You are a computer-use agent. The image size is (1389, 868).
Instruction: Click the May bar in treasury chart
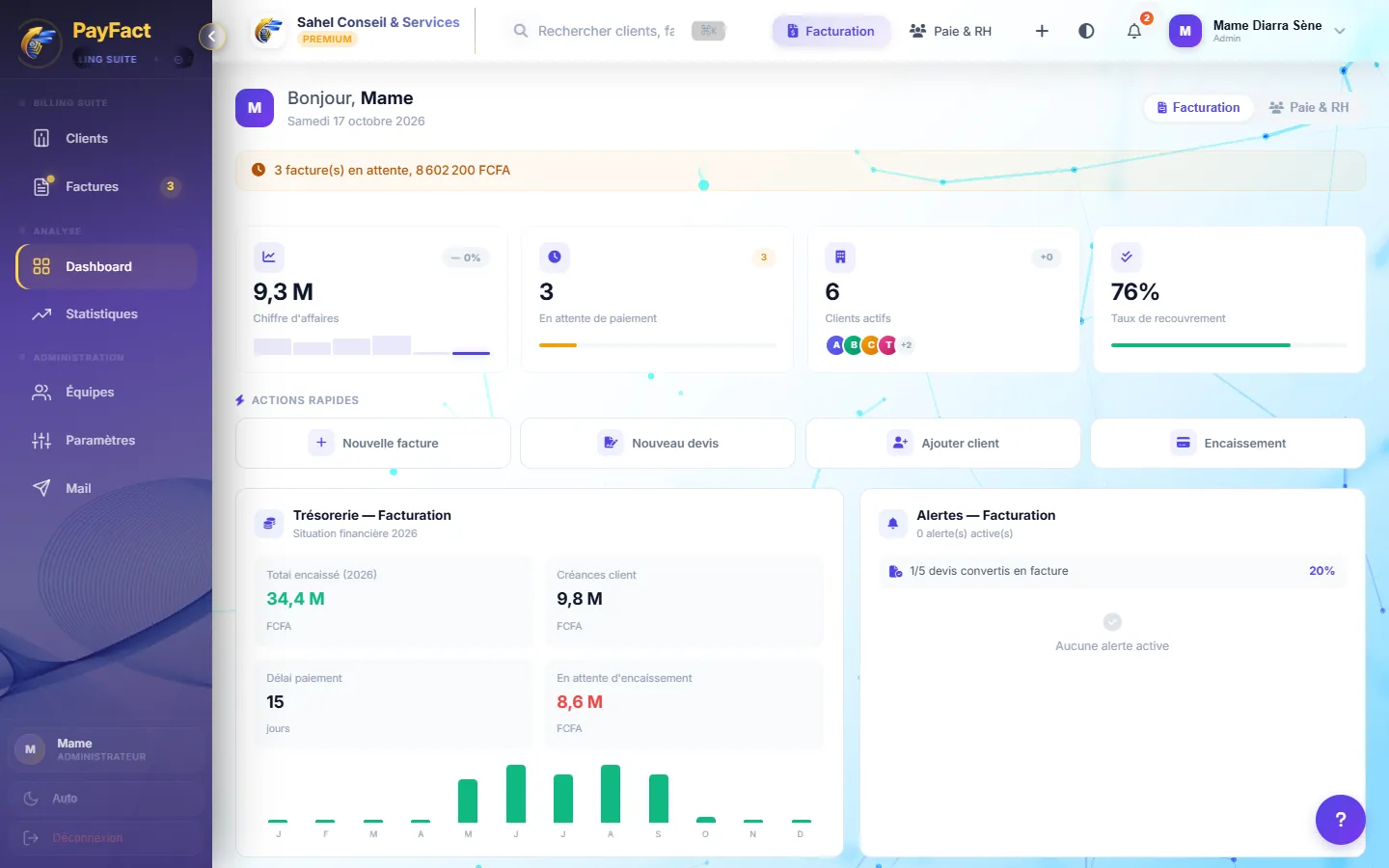point(468,800)
